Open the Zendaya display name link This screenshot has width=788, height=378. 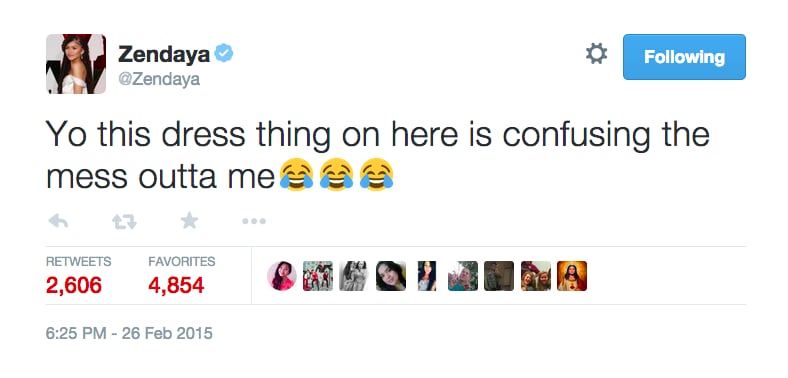(x=164, y=54)
